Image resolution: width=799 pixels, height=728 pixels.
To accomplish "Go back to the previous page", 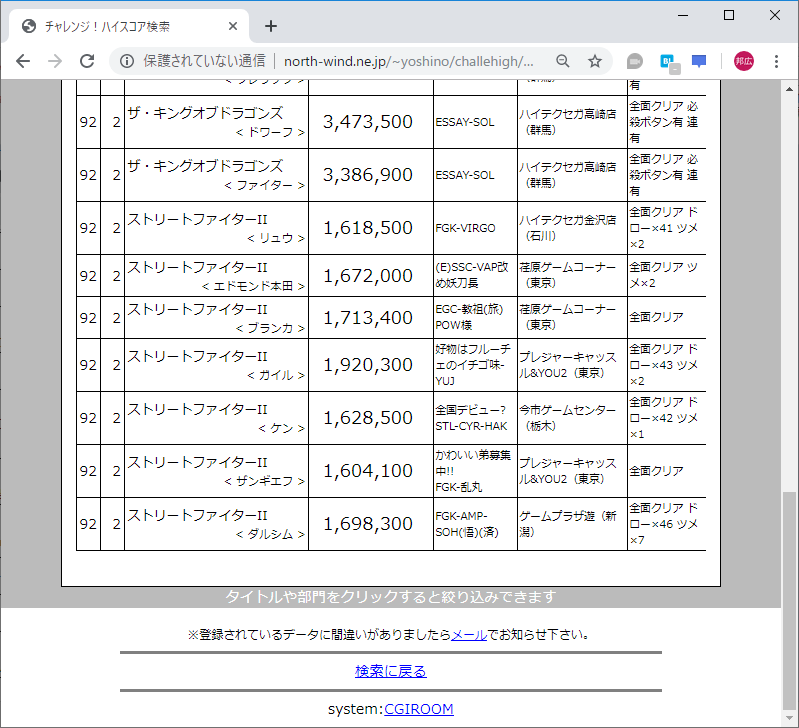I will (x=23, y=61).
